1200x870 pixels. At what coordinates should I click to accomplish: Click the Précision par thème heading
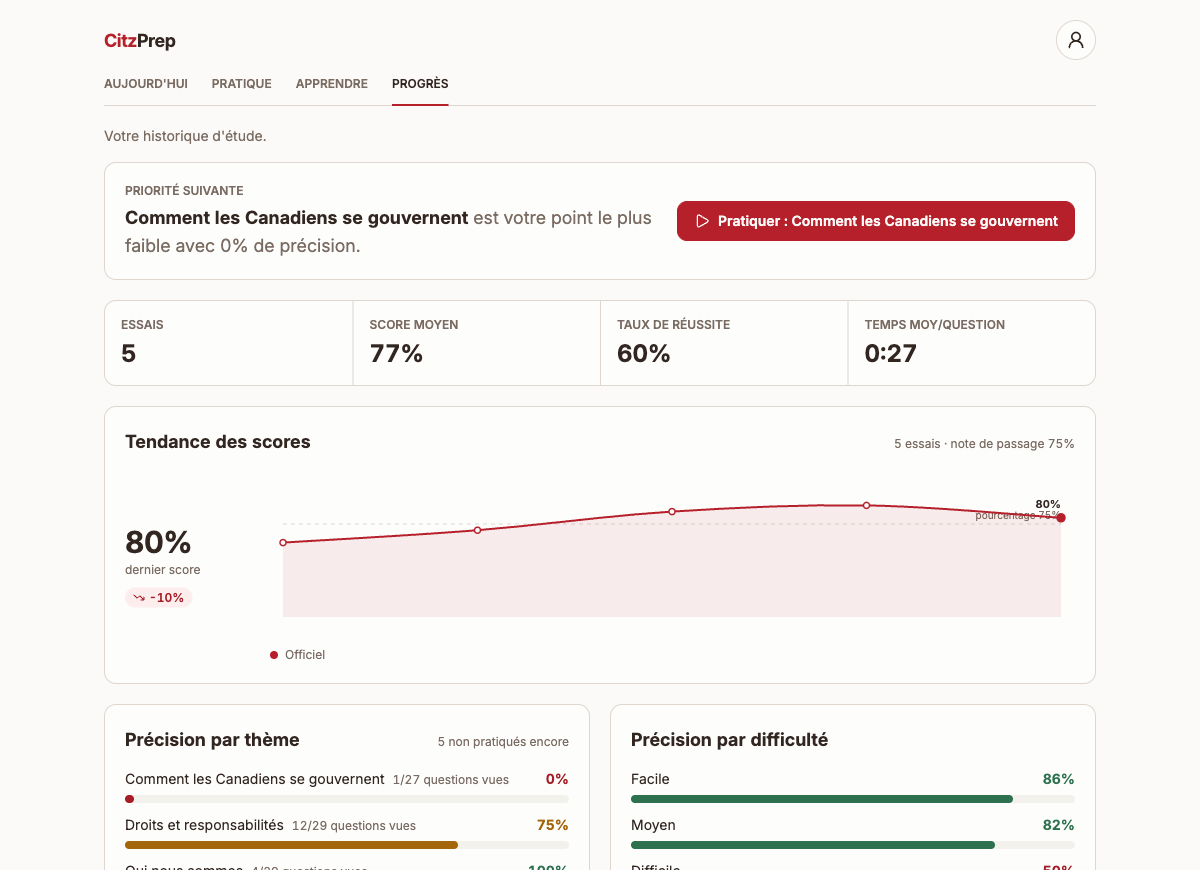click(x=212, y=740)
